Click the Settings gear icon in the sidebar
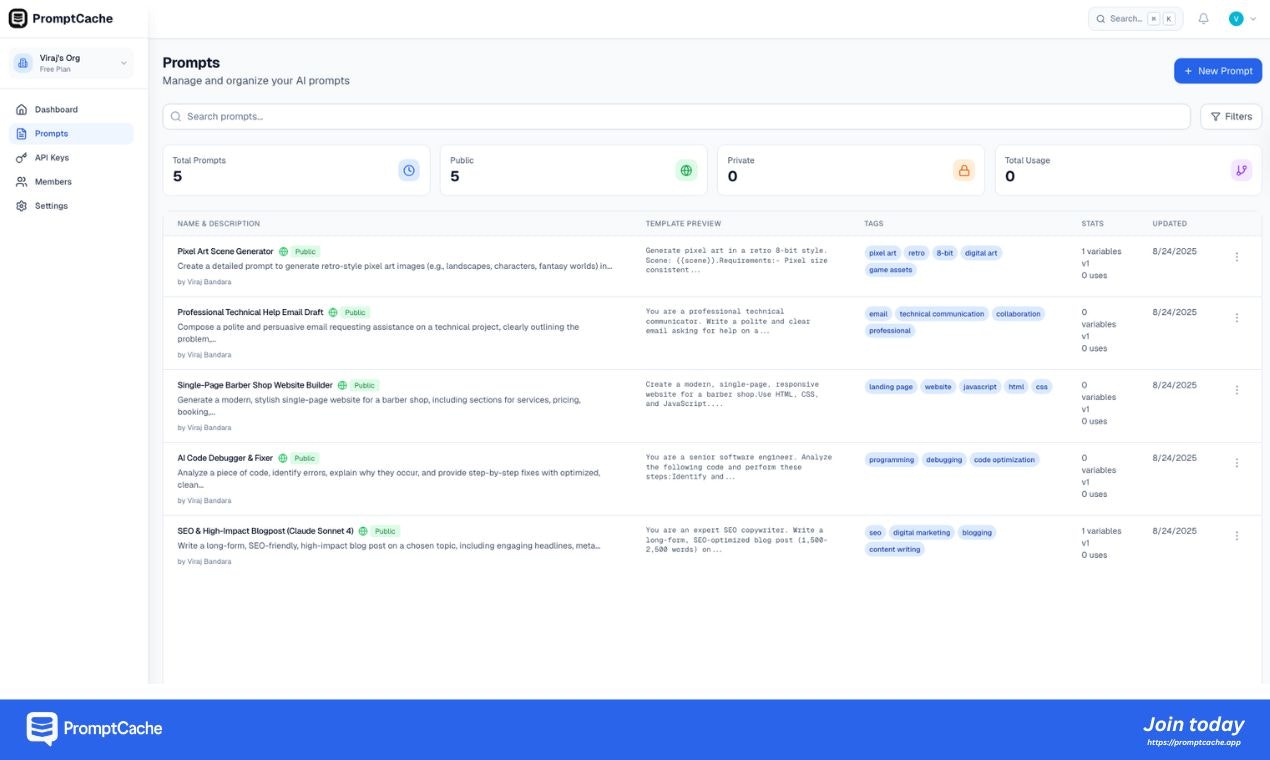 (22, 205)
